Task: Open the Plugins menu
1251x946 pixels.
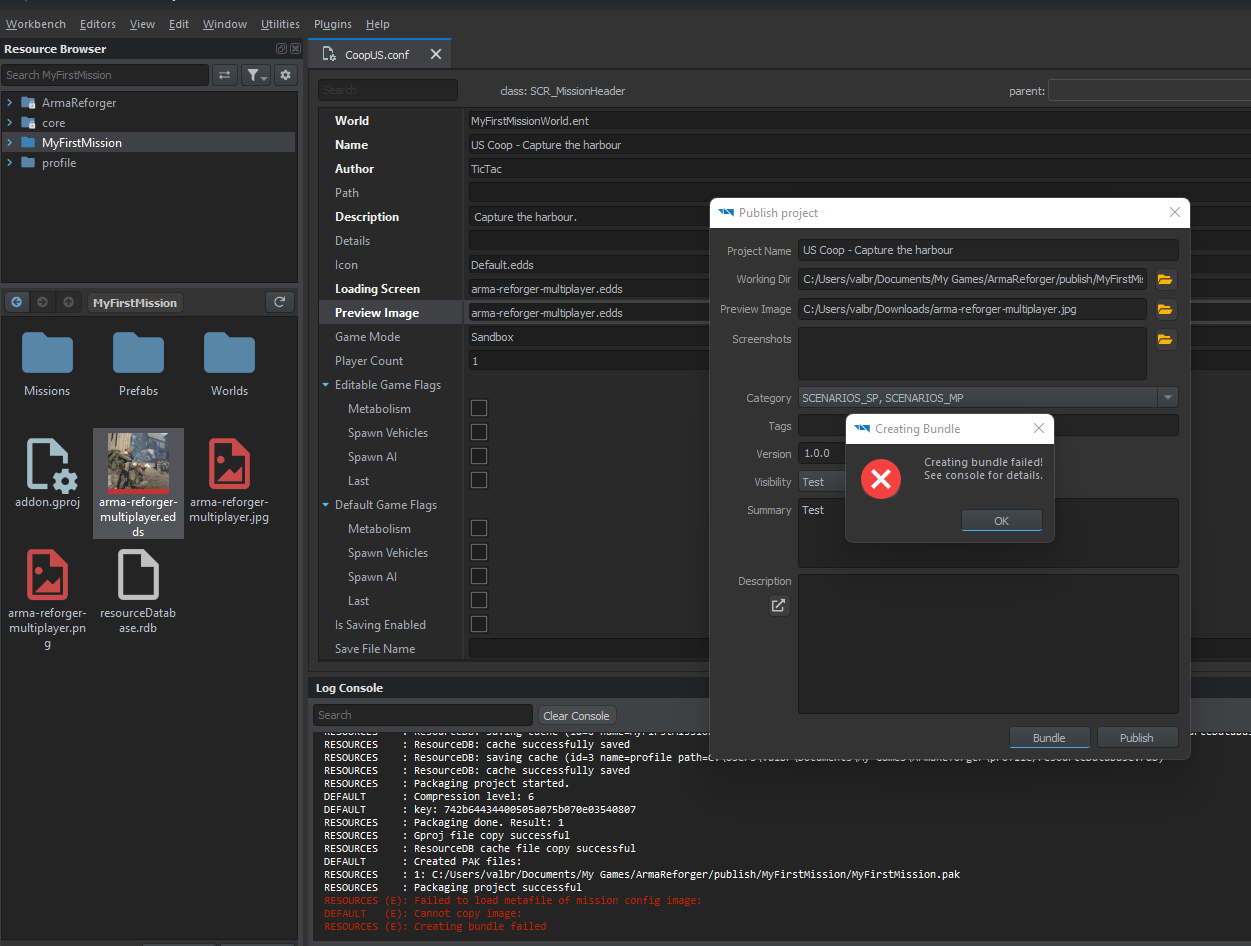Action: 332,24
